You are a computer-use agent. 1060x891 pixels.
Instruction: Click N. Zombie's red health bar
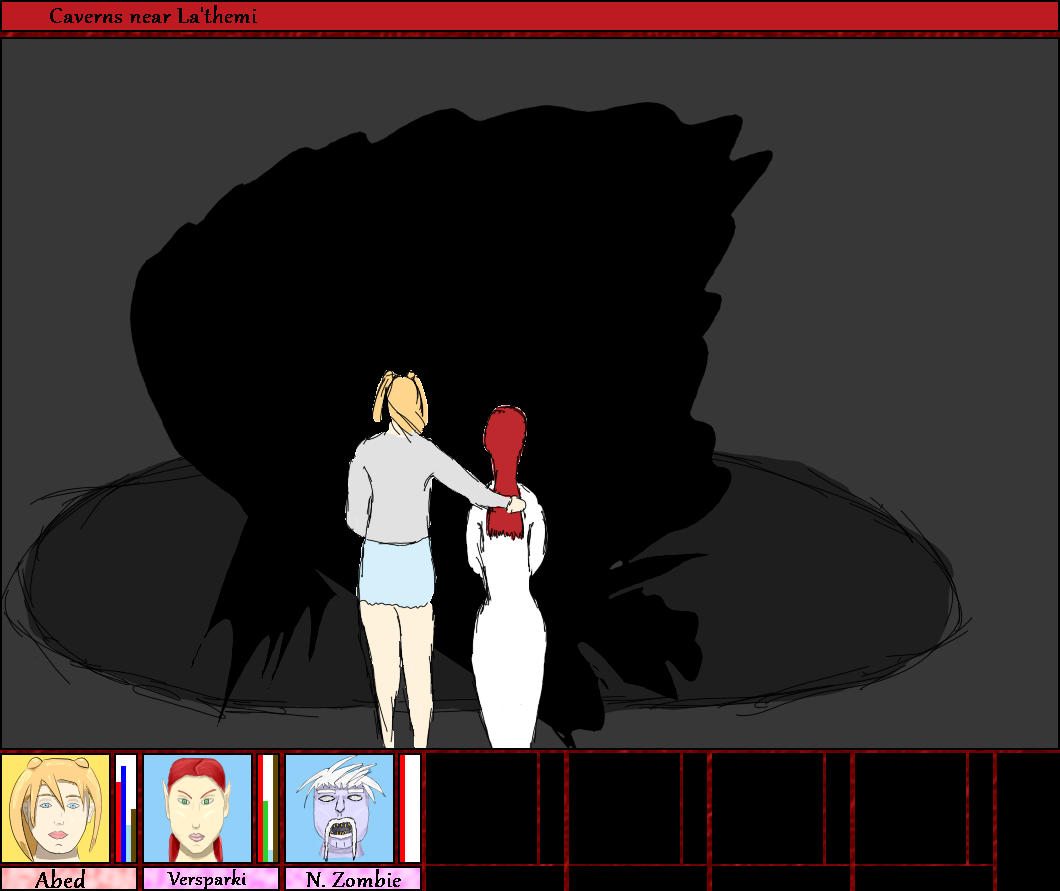click(409, 808)
